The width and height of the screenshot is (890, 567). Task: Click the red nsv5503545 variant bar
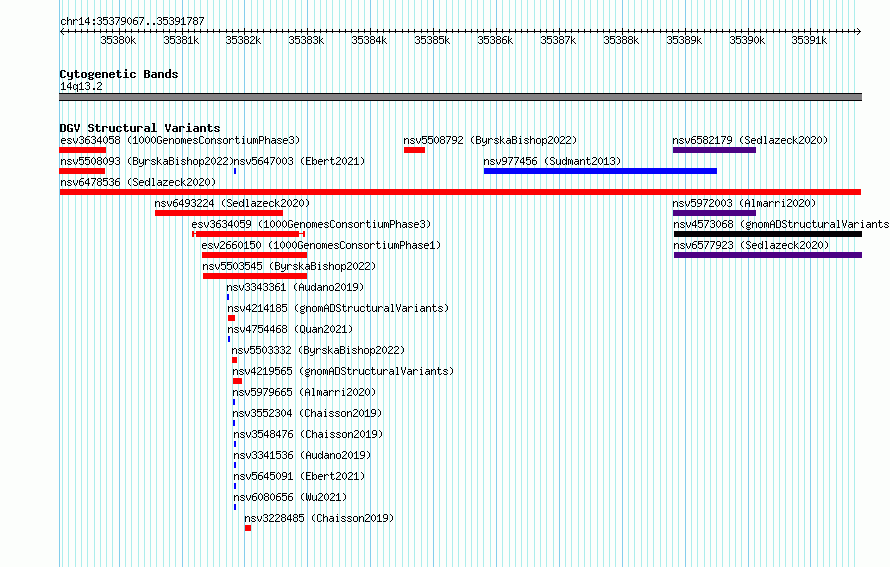[255, 276]
